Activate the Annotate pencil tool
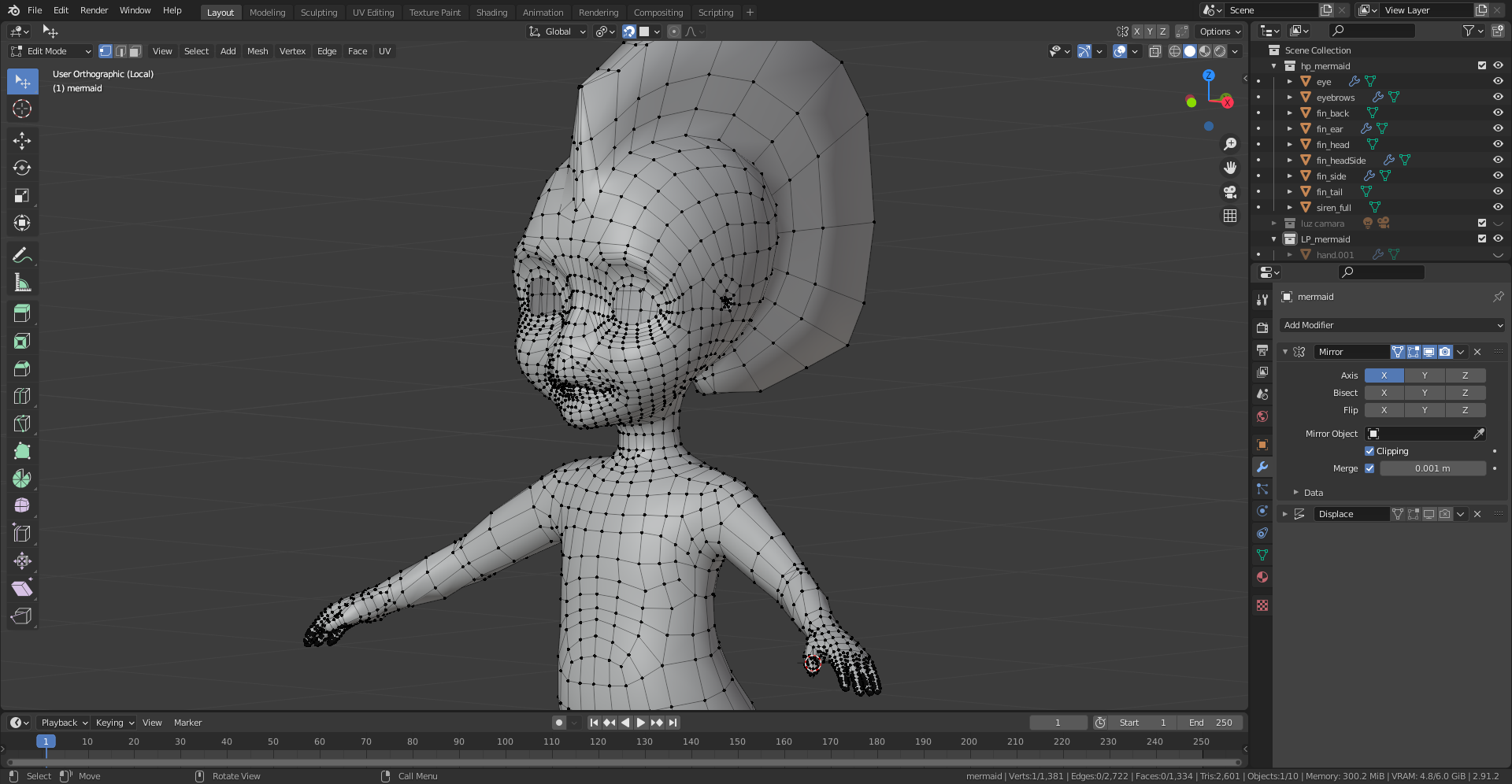The width and height of the screenshot is (1512, 784). point(22,255)
